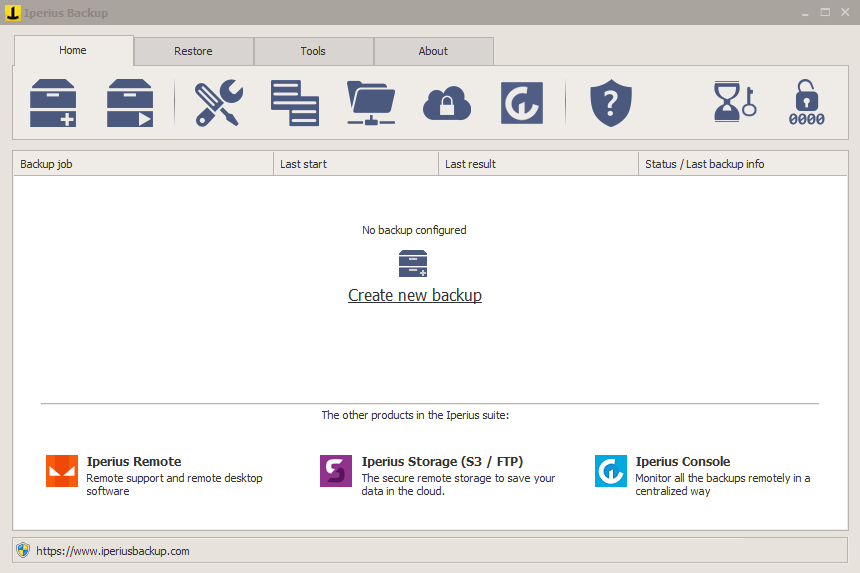Switch to the Restore tab
860x573 pixels.
click(194, 51)
